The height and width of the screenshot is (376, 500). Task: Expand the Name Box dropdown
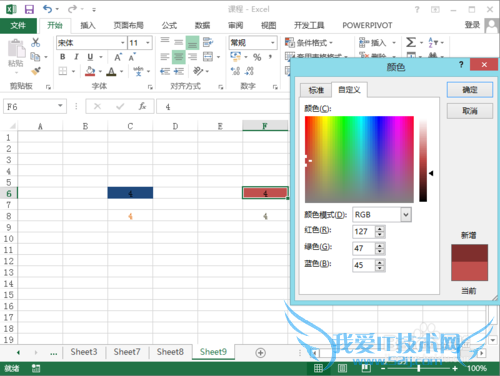pos(60,106)
